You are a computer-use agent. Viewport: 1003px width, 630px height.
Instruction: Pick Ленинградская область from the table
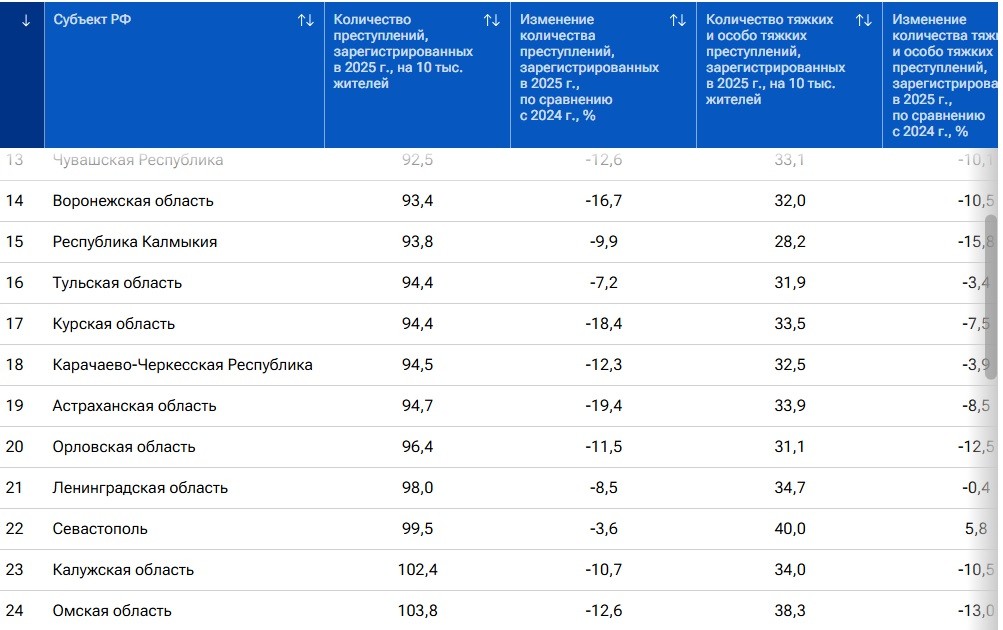pyautogui.click(x=140, y=488)
